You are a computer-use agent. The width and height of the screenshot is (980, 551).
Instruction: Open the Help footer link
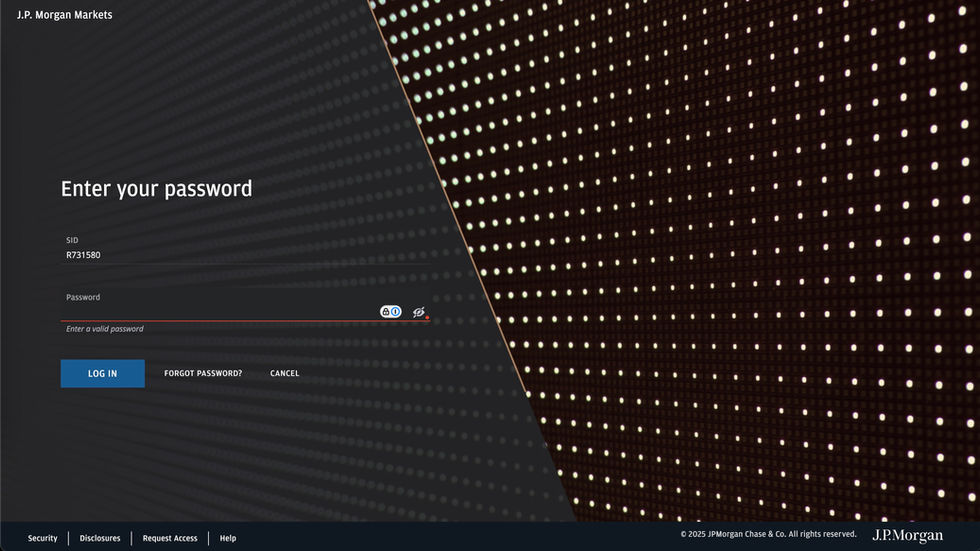(x=228, y=538)
